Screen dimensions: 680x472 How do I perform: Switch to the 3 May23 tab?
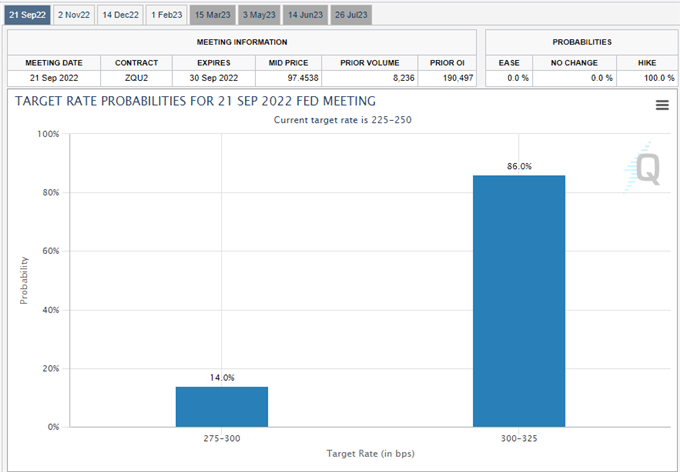[x=259, y=15]
